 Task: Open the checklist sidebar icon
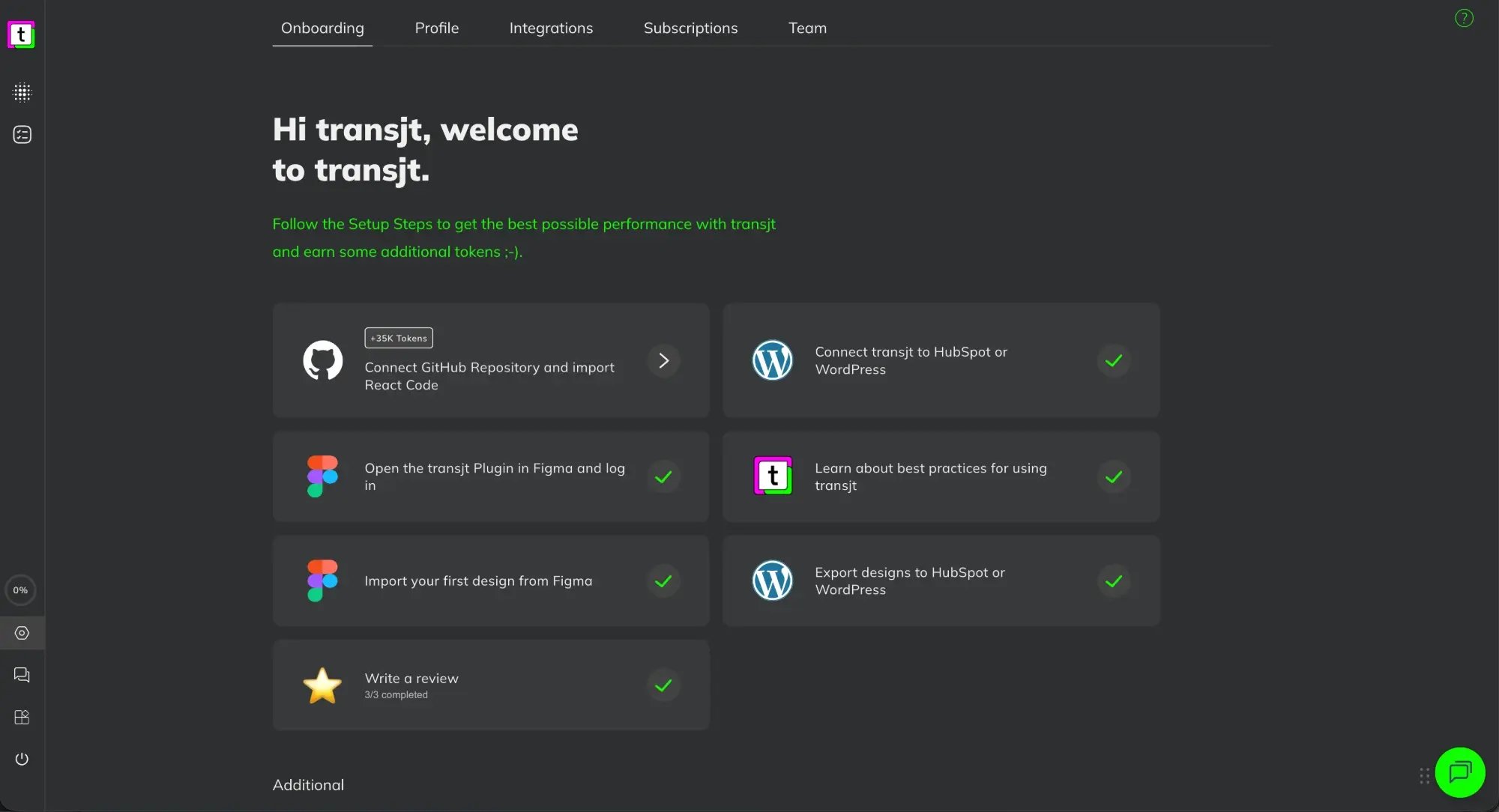pyautogui.click(x=22, y=135)
